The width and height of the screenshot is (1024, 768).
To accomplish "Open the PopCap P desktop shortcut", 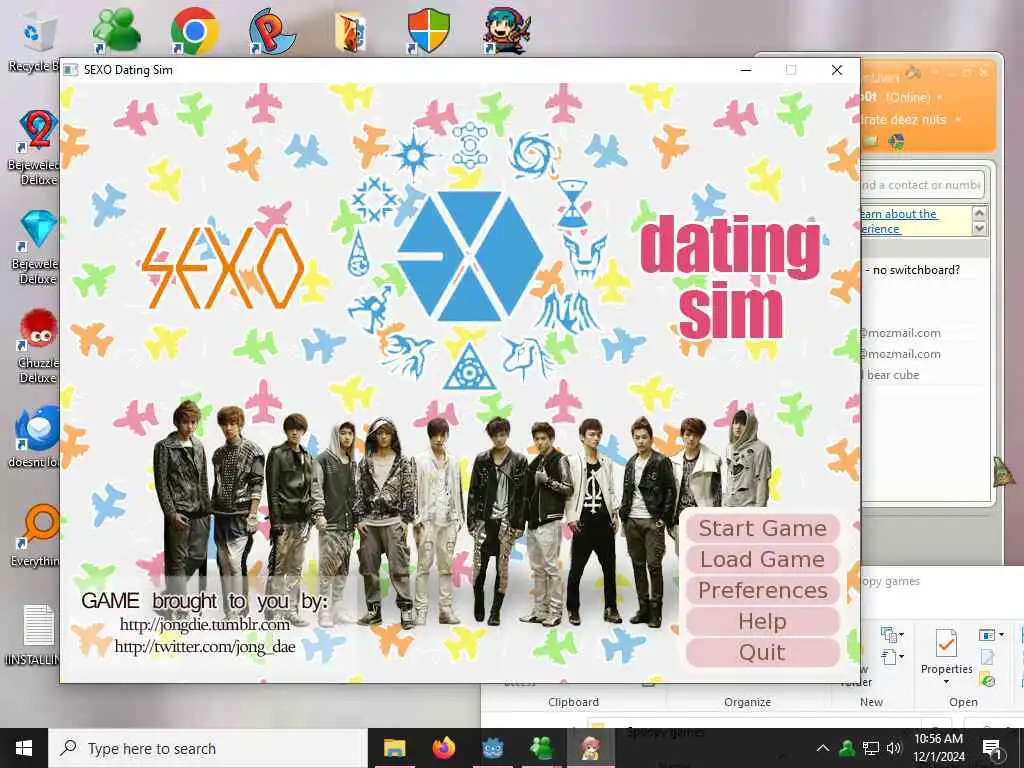I will [272, 31].
